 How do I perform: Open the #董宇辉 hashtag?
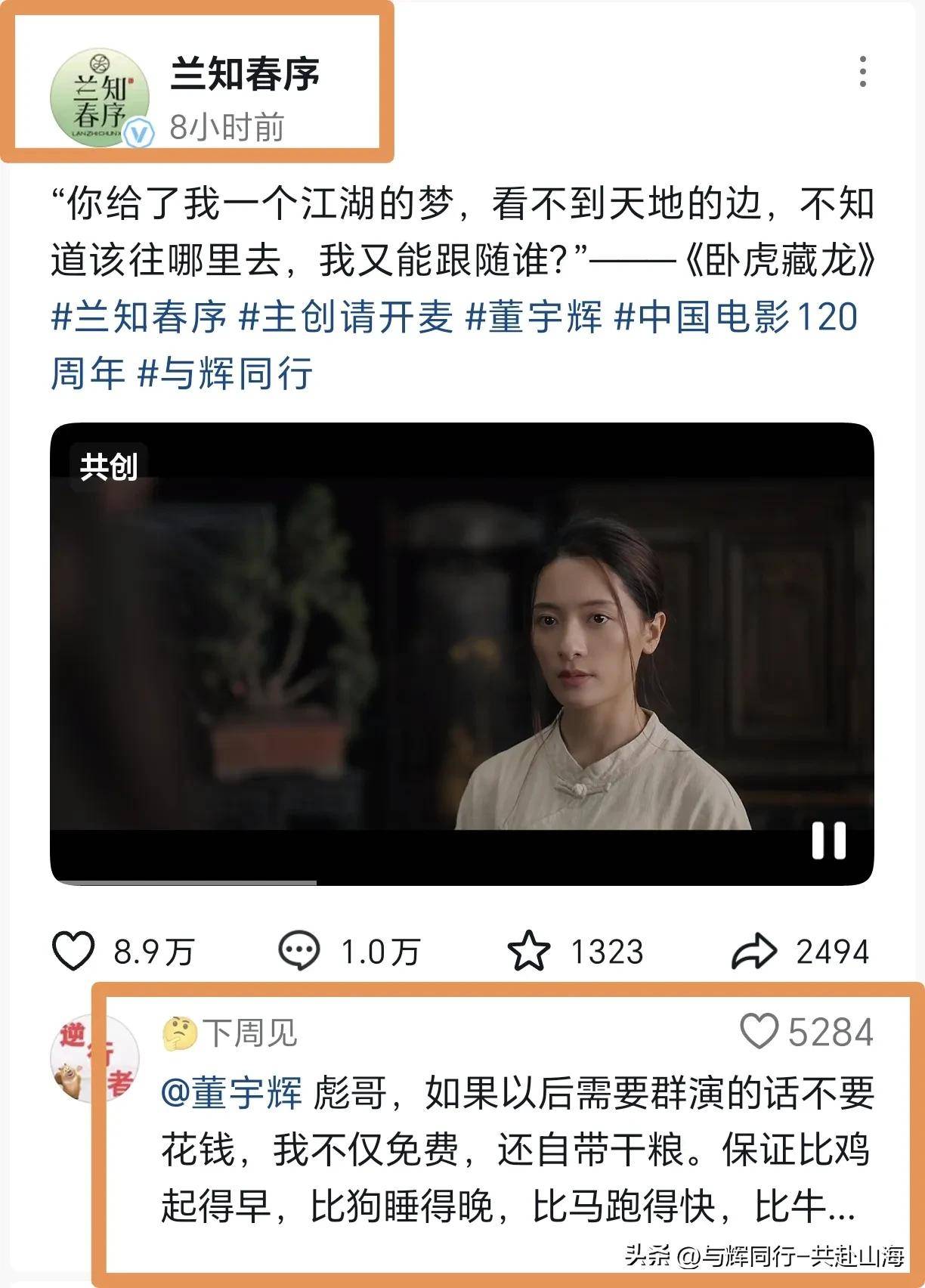click(534, 317)
